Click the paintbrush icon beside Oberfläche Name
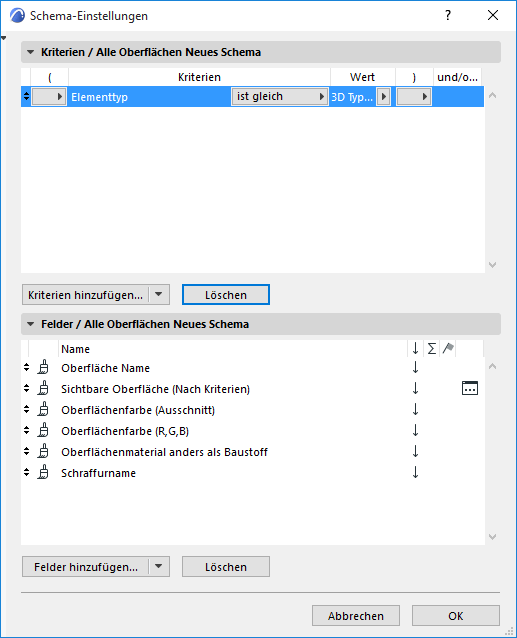 point(43,367)
